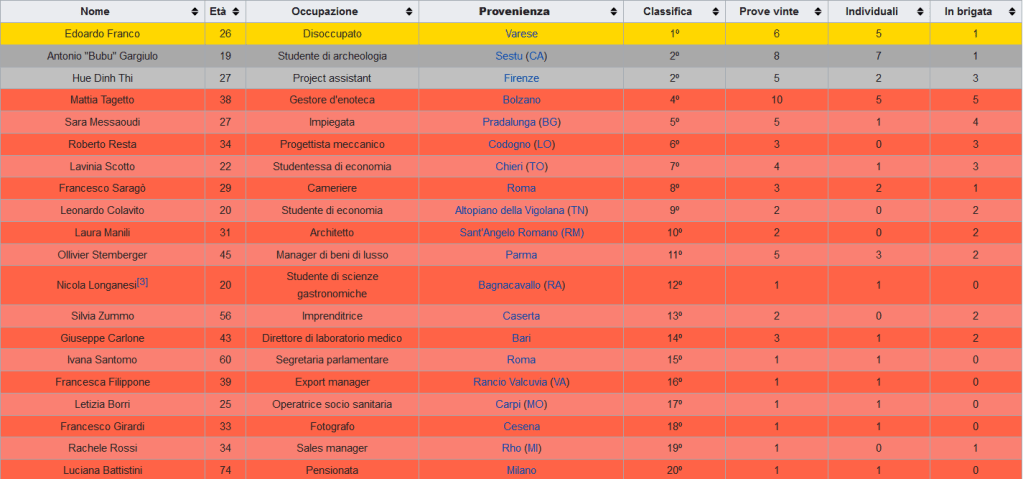Follow the Sant'Angelo Romano link
Screen dimensions: 1023x479
click(x=506, y=232)
